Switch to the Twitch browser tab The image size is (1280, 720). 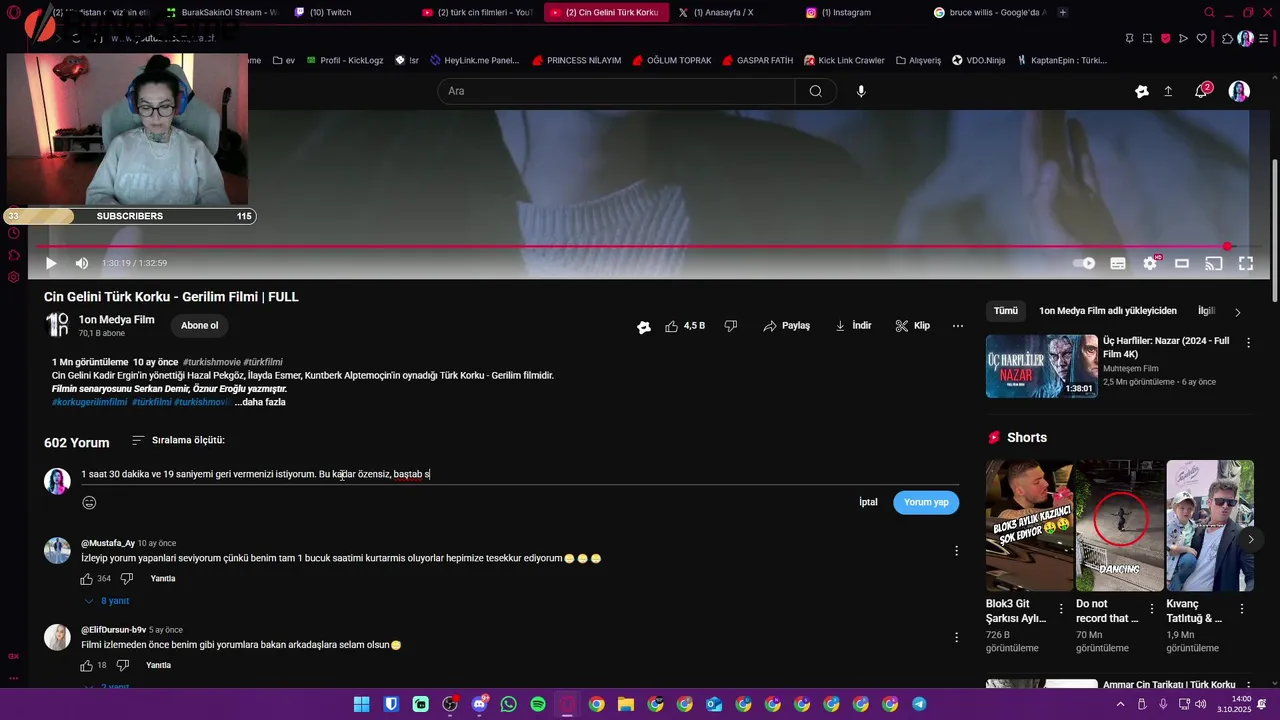[x=330, y=12]
